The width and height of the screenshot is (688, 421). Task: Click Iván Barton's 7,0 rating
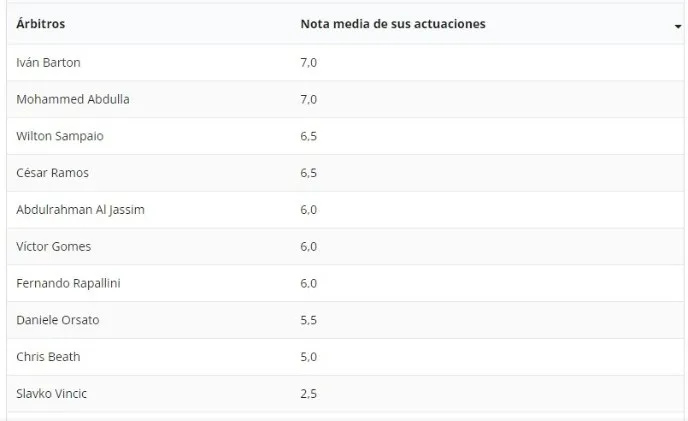point(309,63)
